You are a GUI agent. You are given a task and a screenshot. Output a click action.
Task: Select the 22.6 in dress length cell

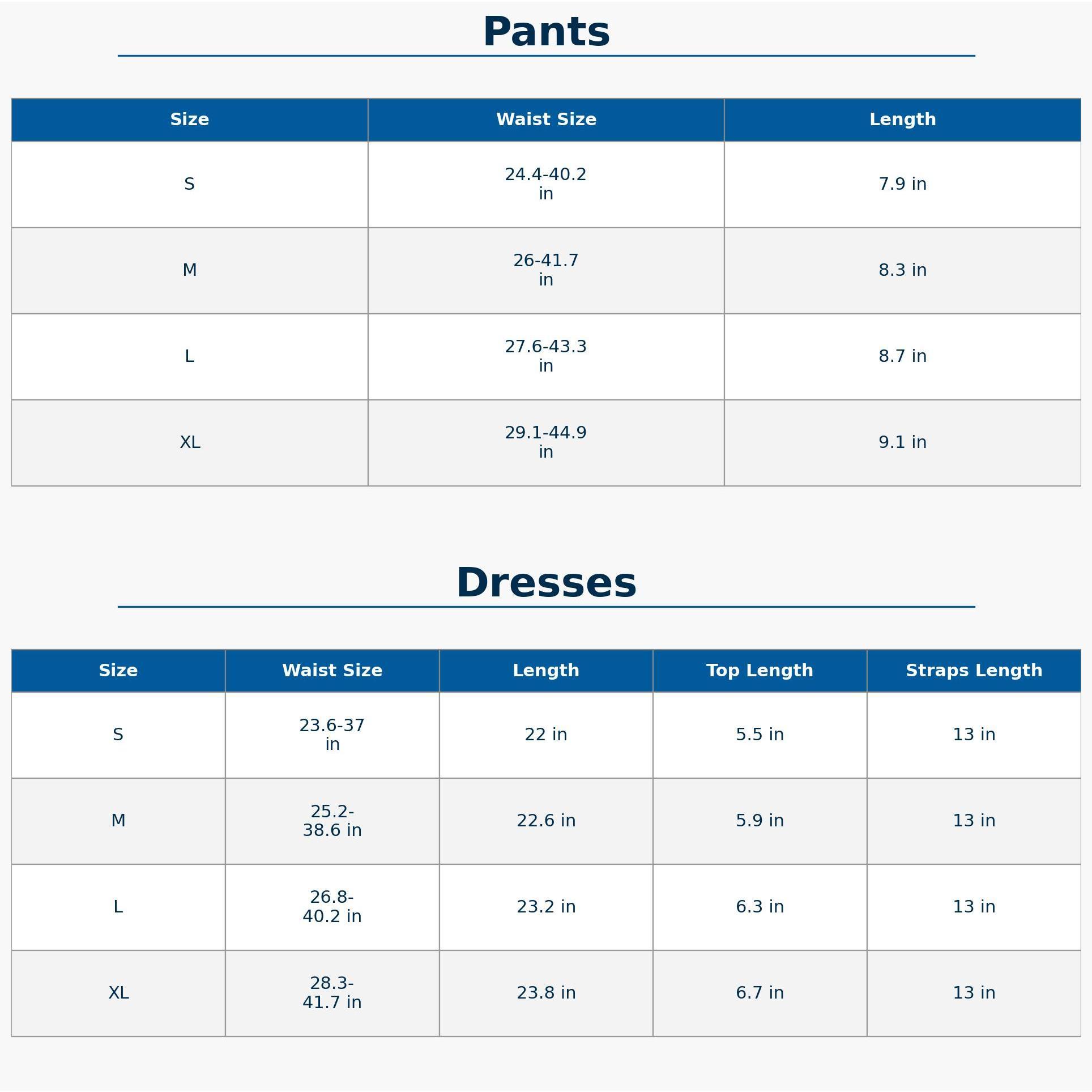[x=546, y=821]
